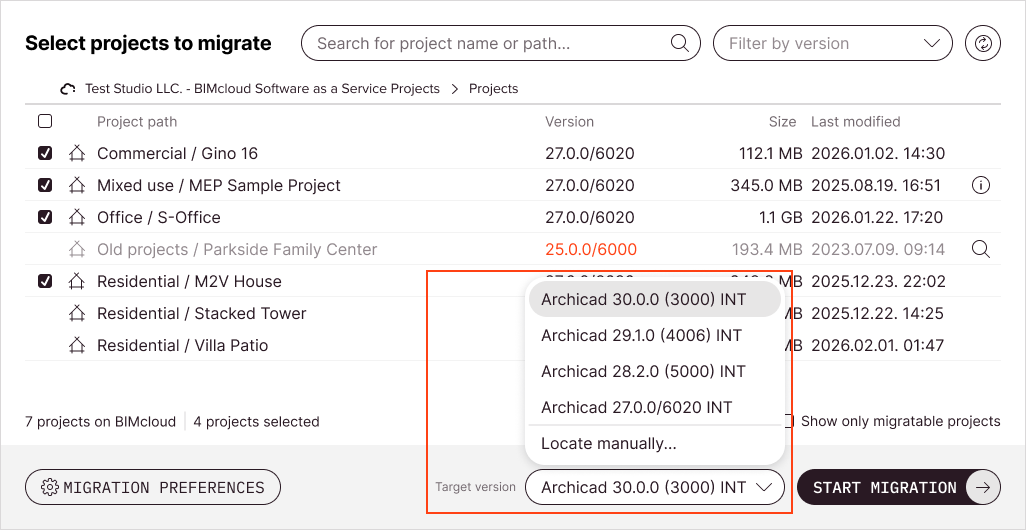Screen dimensions: 1026x530
Task: Click the 2025.12.22. 14:25 date
Action: click(x=877, y=313)
